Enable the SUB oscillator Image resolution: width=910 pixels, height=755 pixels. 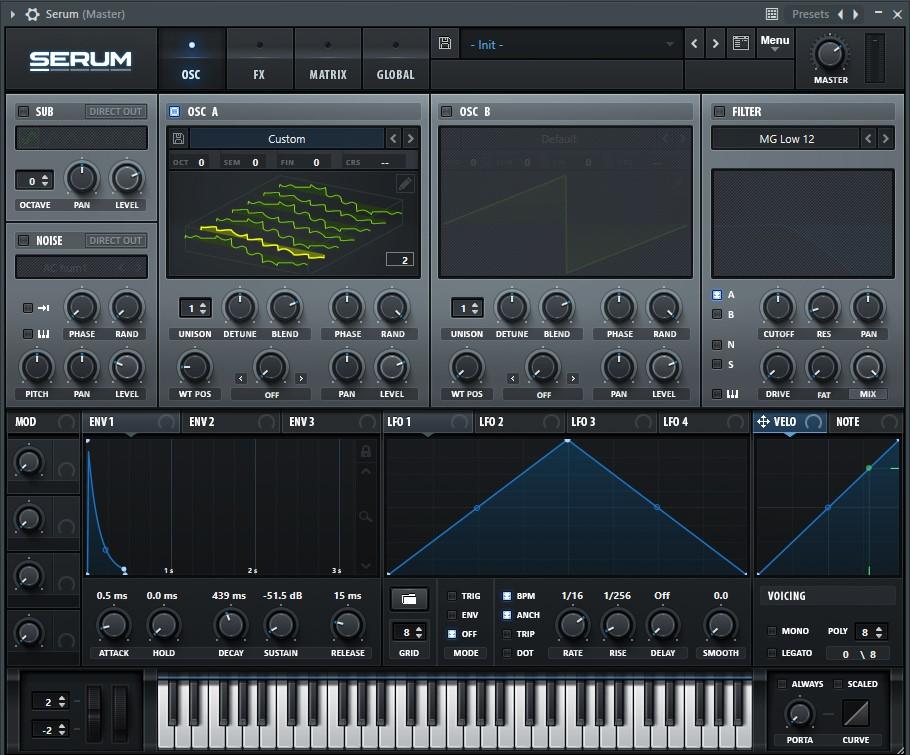[x=23, y=111]
